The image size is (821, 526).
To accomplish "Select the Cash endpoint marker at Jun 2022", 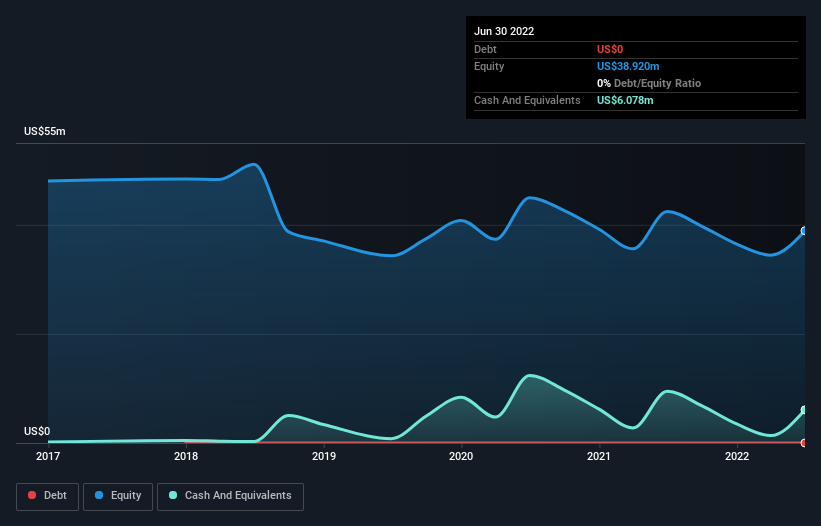I will [804, 410].
